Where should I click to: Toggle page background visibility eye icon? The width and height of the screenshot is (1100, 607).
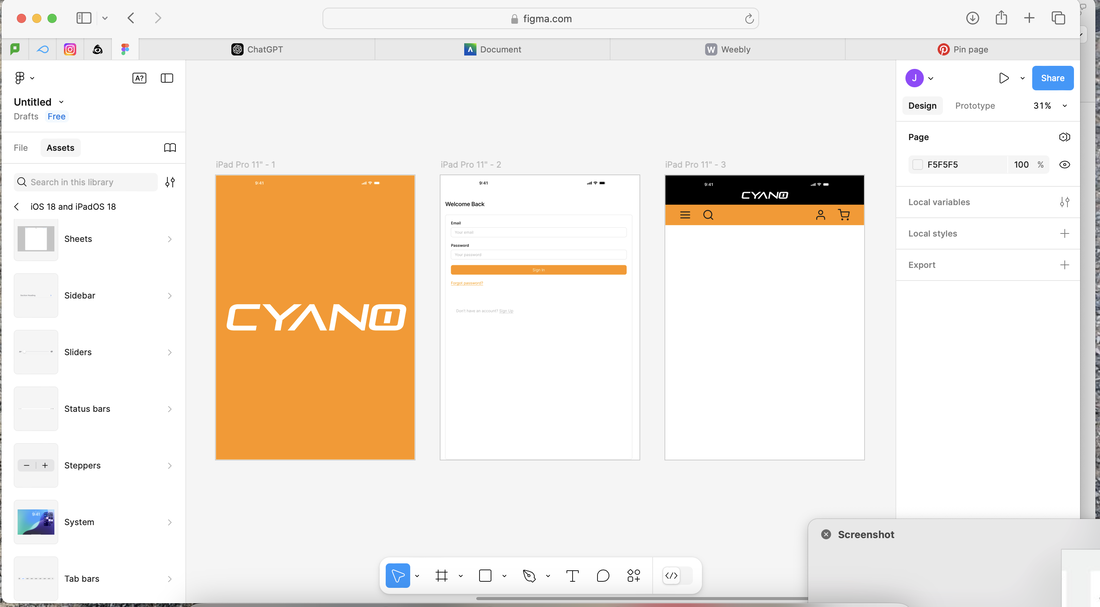point(1064,165)
